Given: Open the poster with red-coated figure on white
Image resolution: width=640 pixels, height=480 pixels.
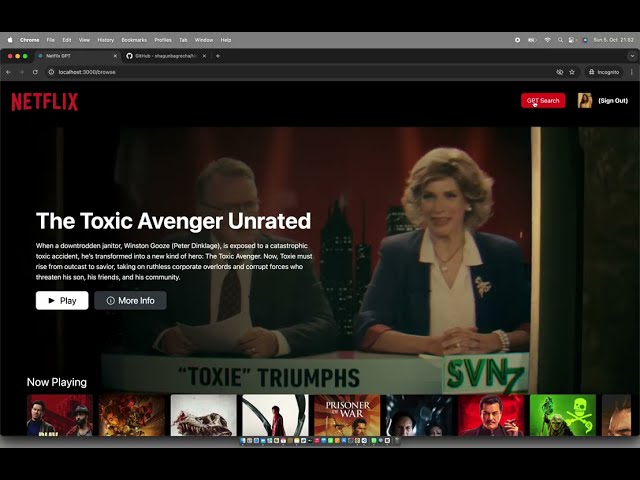Looking at the screenshot, I should 275,415.
